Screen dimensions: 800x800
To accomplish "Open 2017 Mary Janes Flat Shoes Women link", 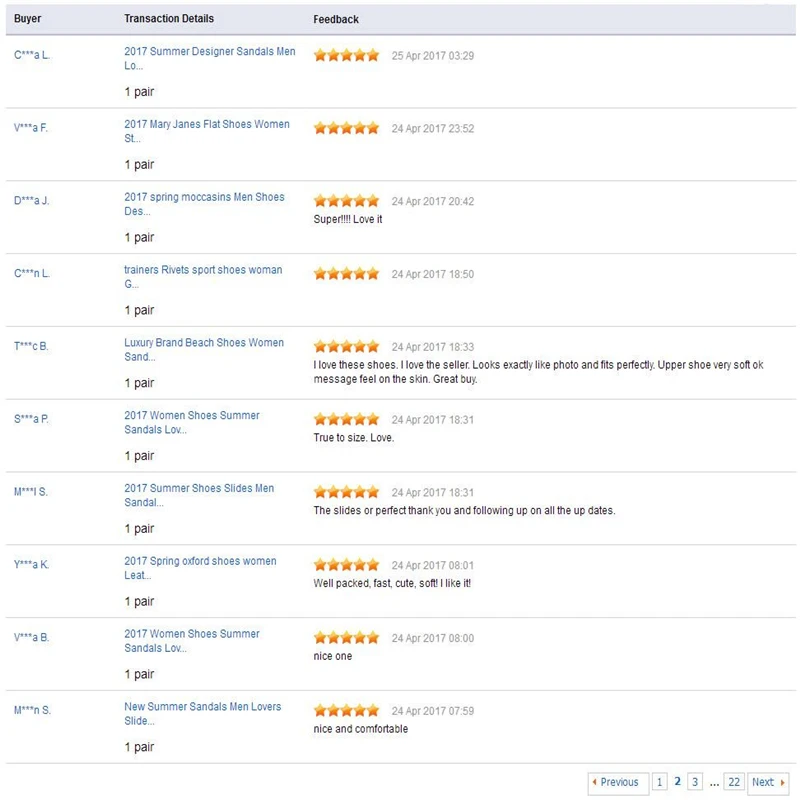I will [x=207, y=131].
